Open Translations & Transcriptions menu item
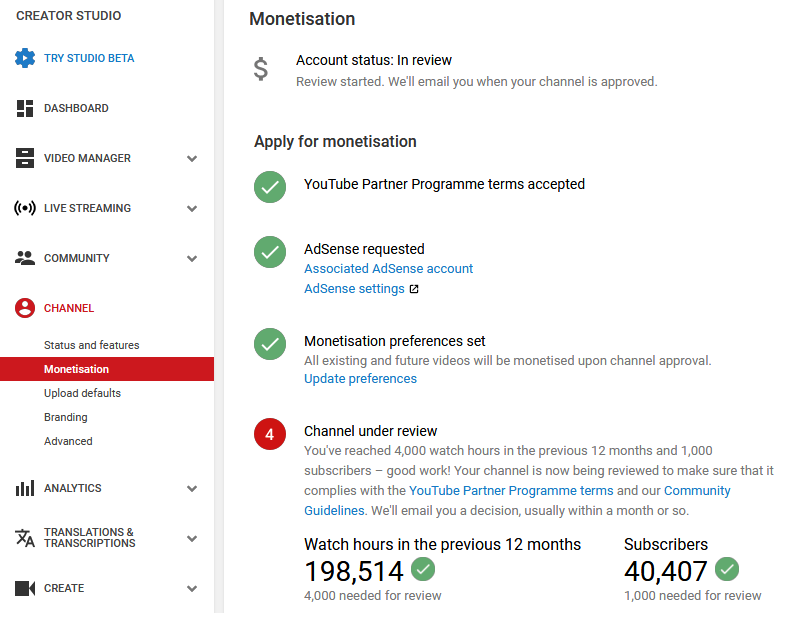 click(x=89, y=538)
